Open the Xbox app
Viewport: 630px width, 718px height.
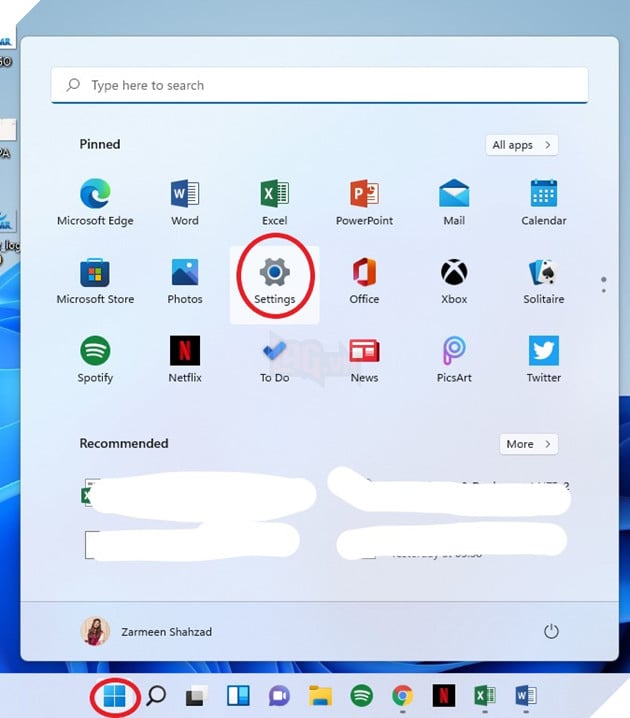pos(454,280)
